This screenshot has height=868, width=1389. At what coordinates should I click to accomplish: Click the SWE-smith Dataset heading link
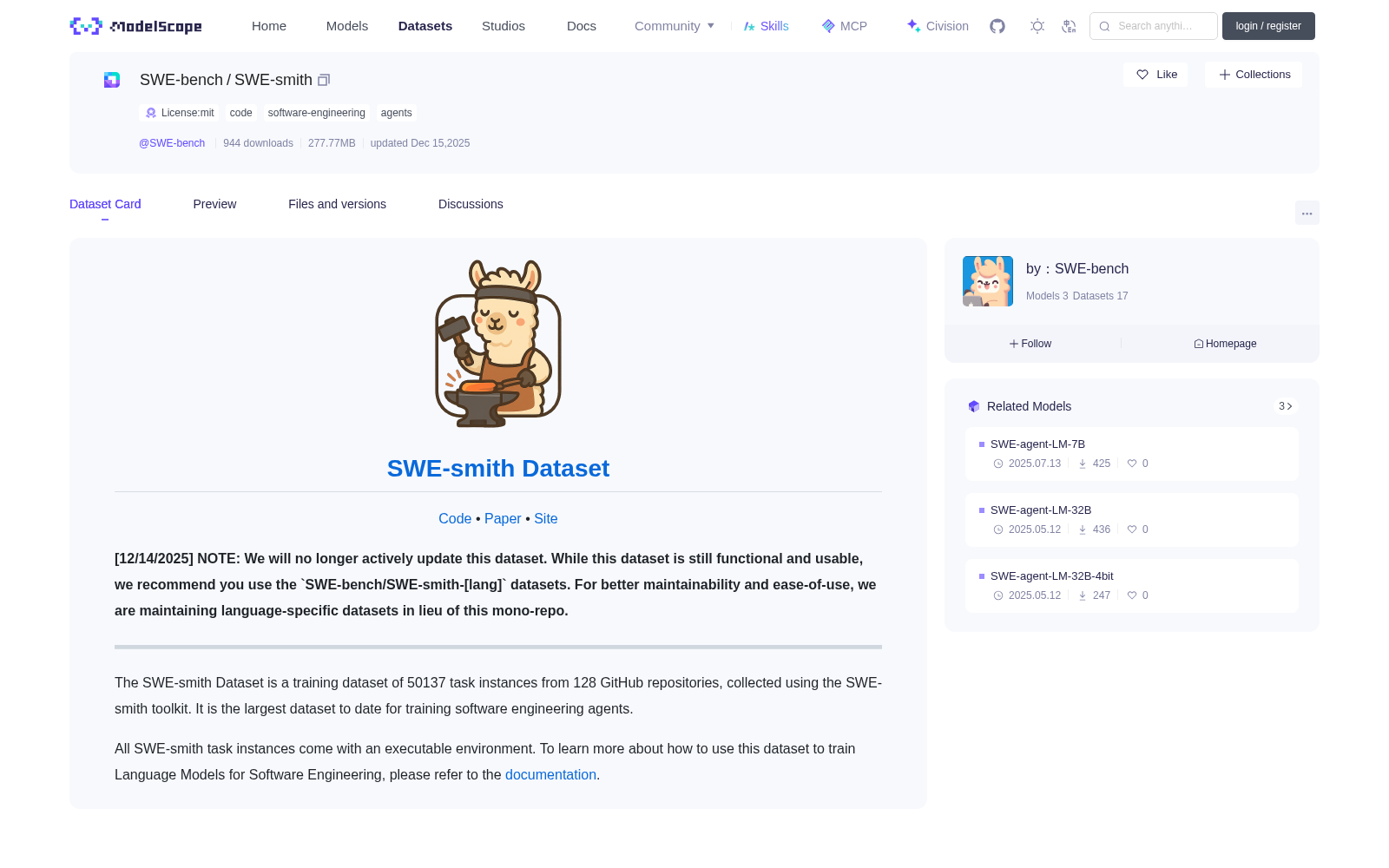tap(498, 469)
